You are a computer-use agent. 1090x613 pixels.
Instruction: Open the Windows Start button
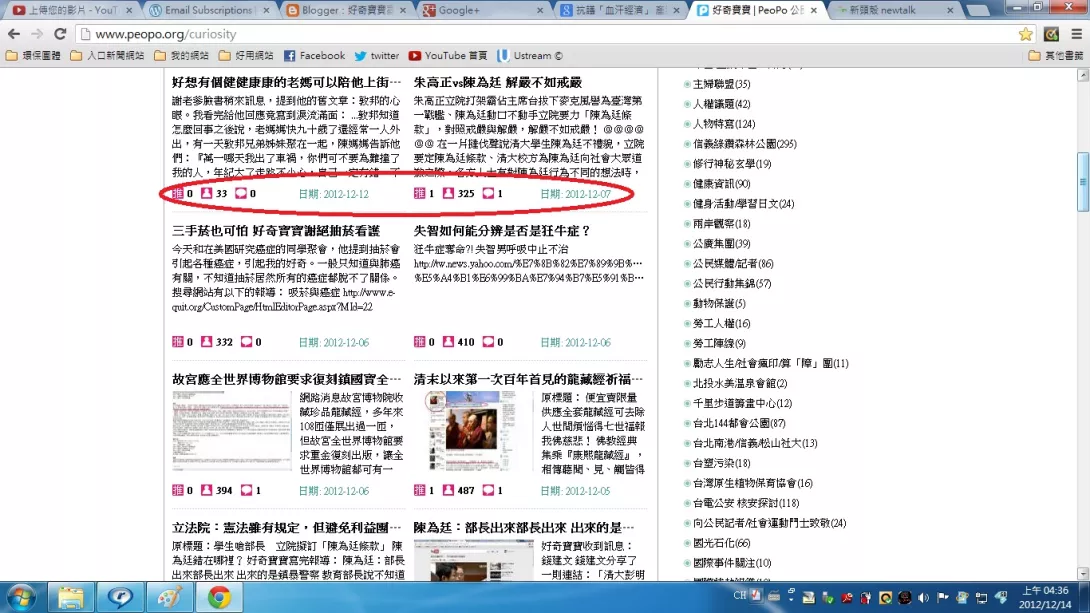(22, 598)
